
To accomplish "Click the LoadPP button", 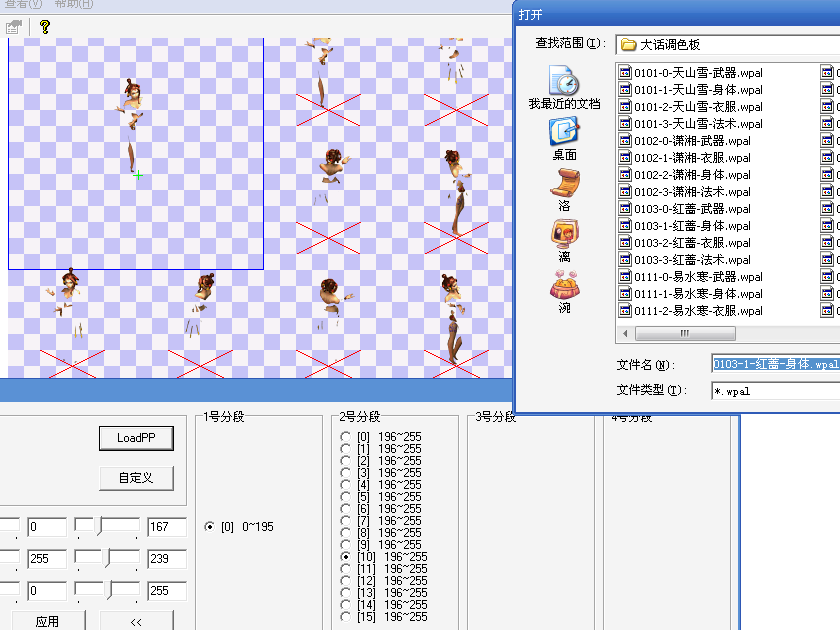I will (136, 438).
